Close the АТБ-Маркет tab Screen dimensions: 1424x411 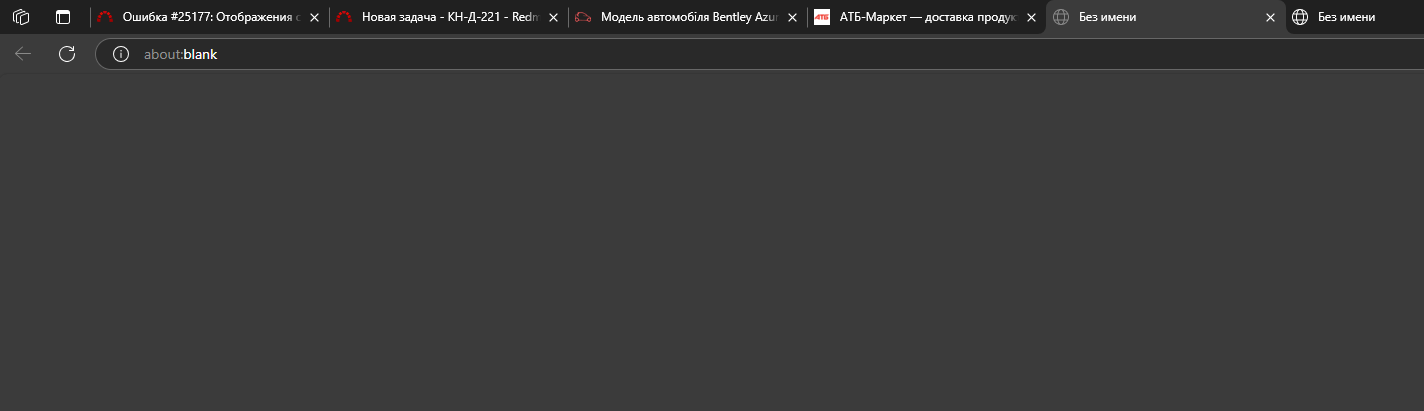point(1031,17)
